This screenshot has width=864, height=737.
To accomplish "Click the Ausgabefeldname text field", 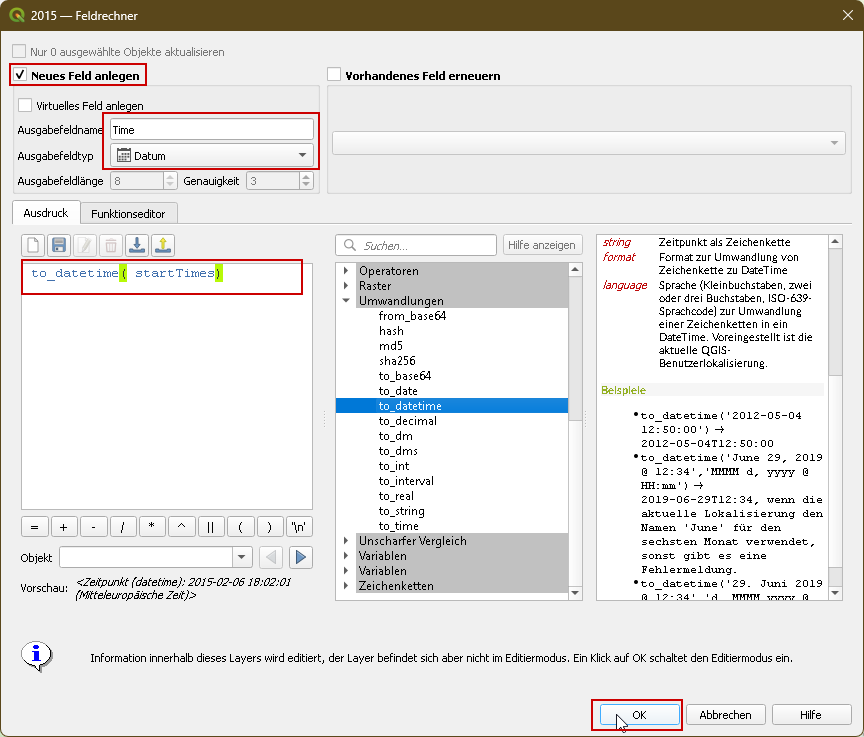I will [x=211, y=130].
